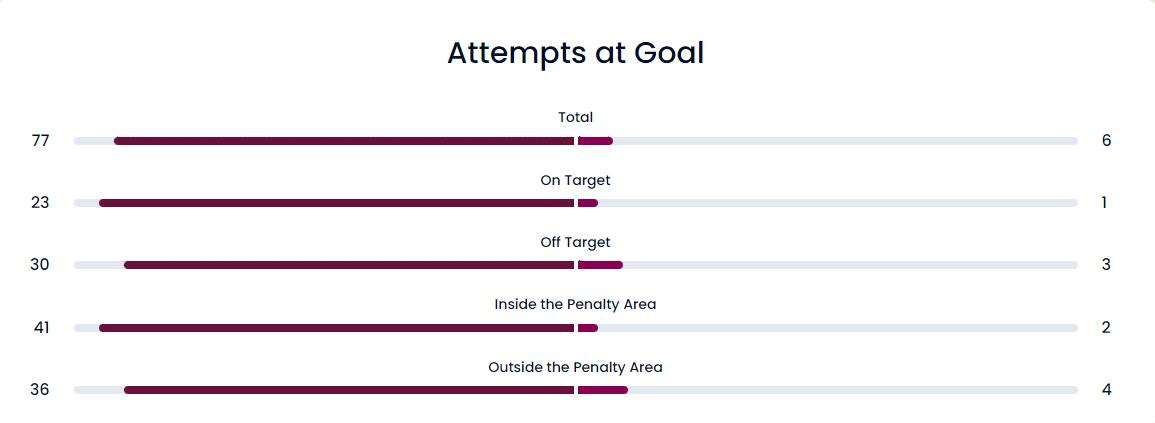Click the right value 1 for On Target
The height and width of the screenshot is (423, 1155).
1104,203
